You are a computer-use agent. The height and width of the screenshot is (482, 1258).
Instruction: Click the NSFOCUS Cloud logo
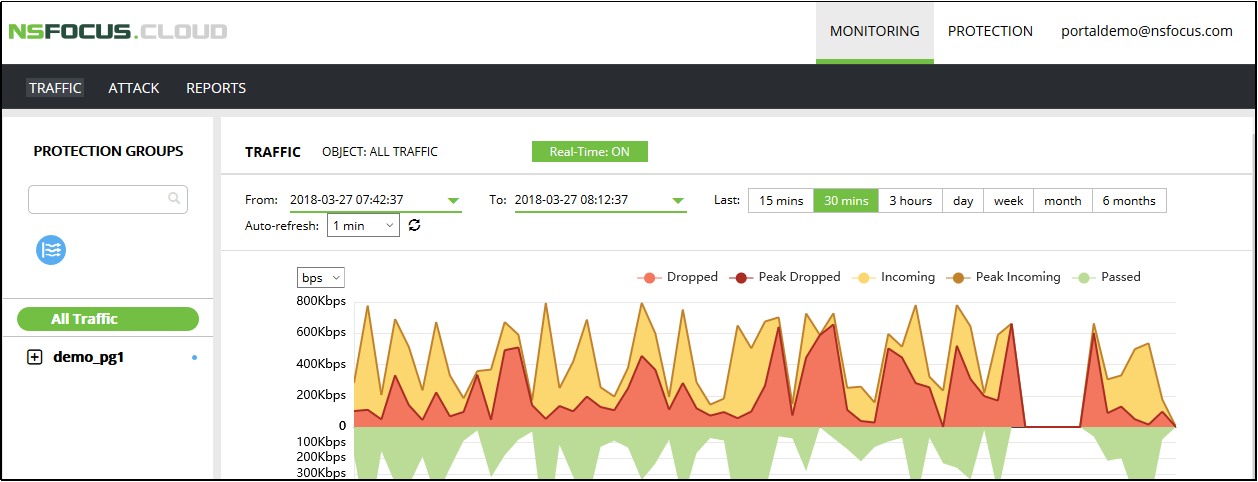[118, 31]
